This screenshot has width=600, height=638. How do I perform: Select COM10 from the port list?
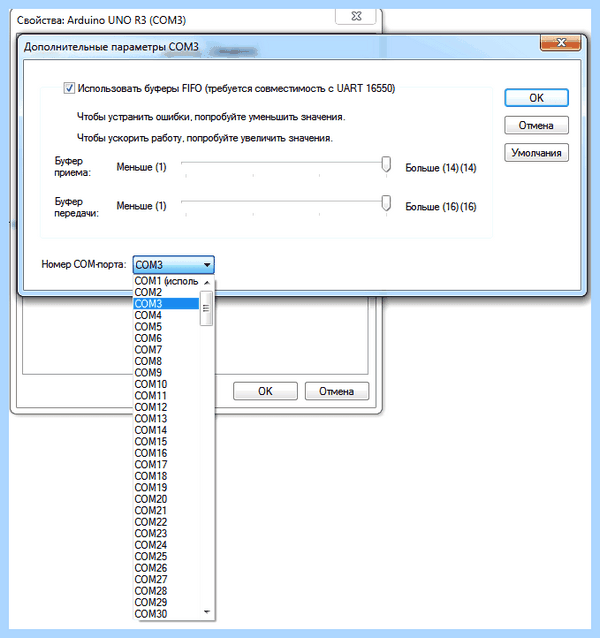coord(166,384)
